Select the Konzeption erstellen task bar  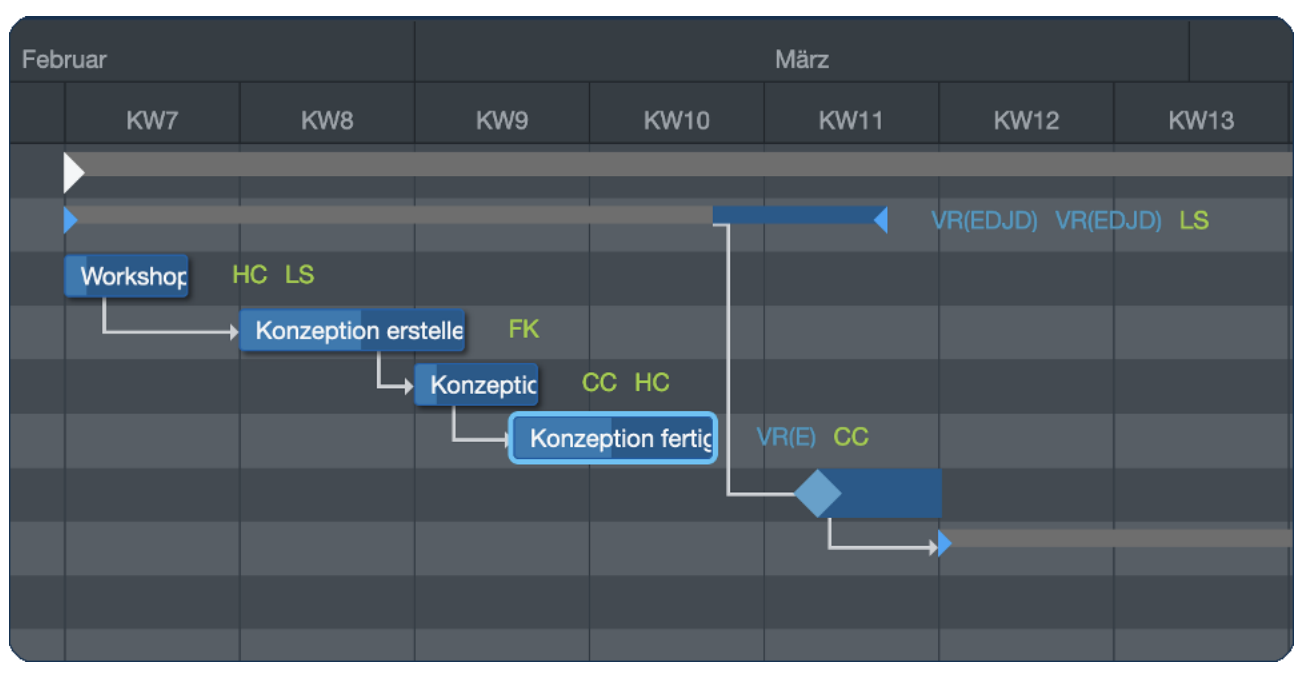click(352, 331)
